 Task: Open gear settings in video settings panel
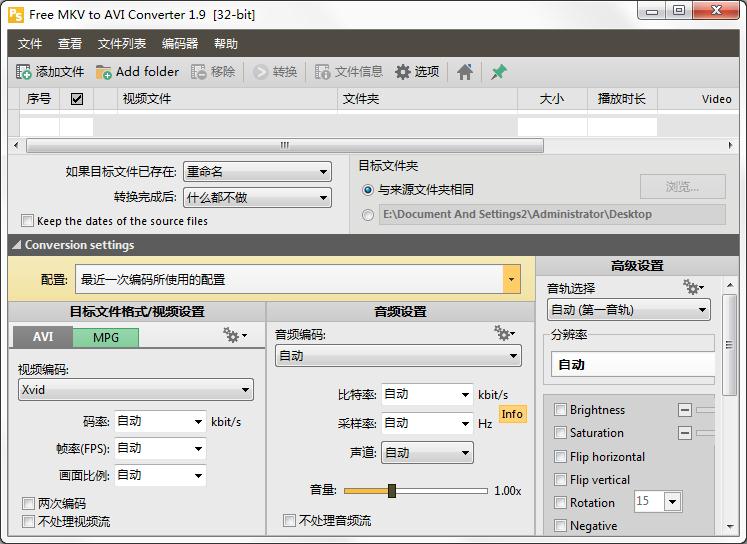[234, 337]
